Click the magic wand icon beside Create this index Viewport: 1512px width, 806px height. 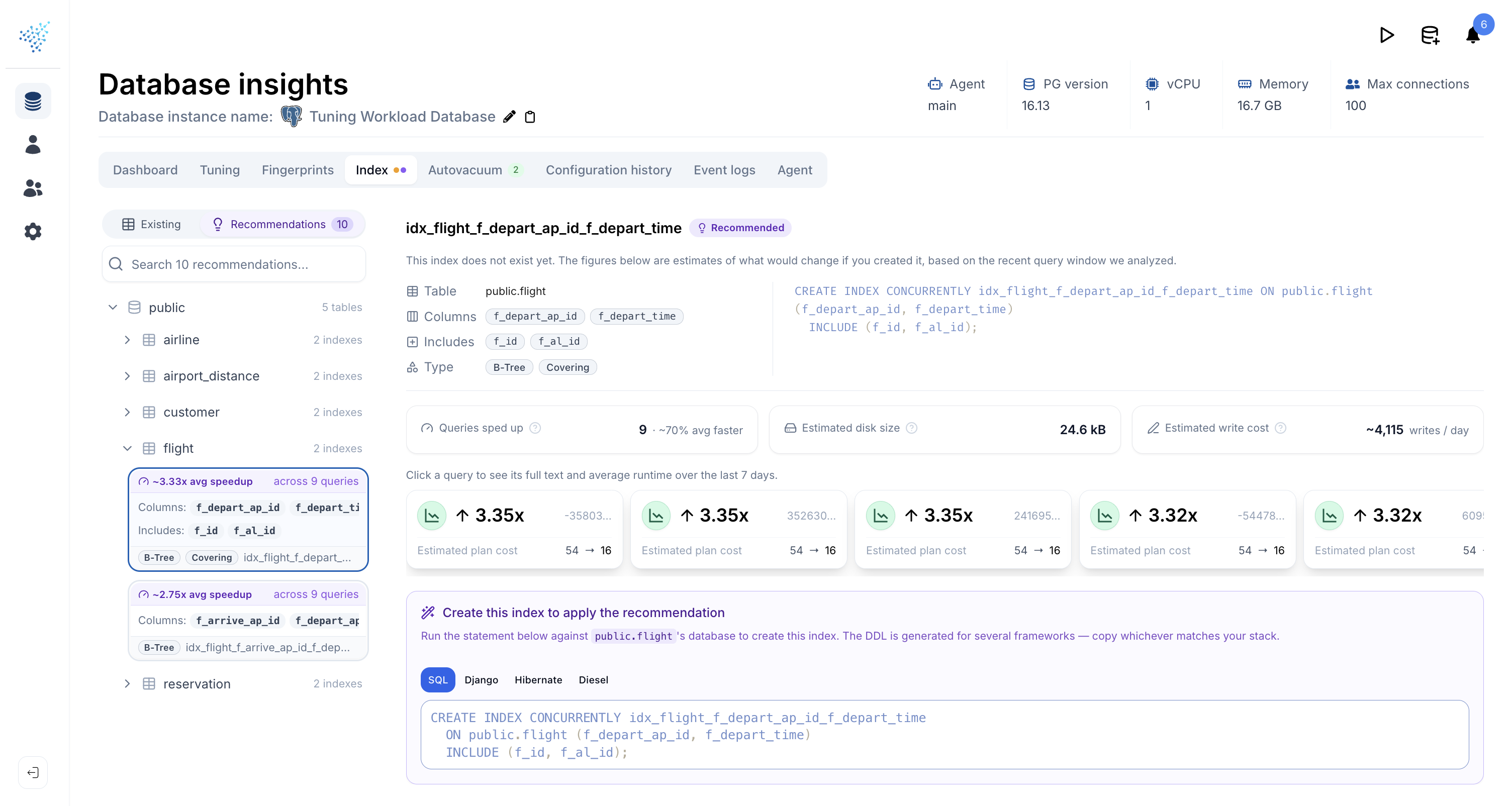428,613
